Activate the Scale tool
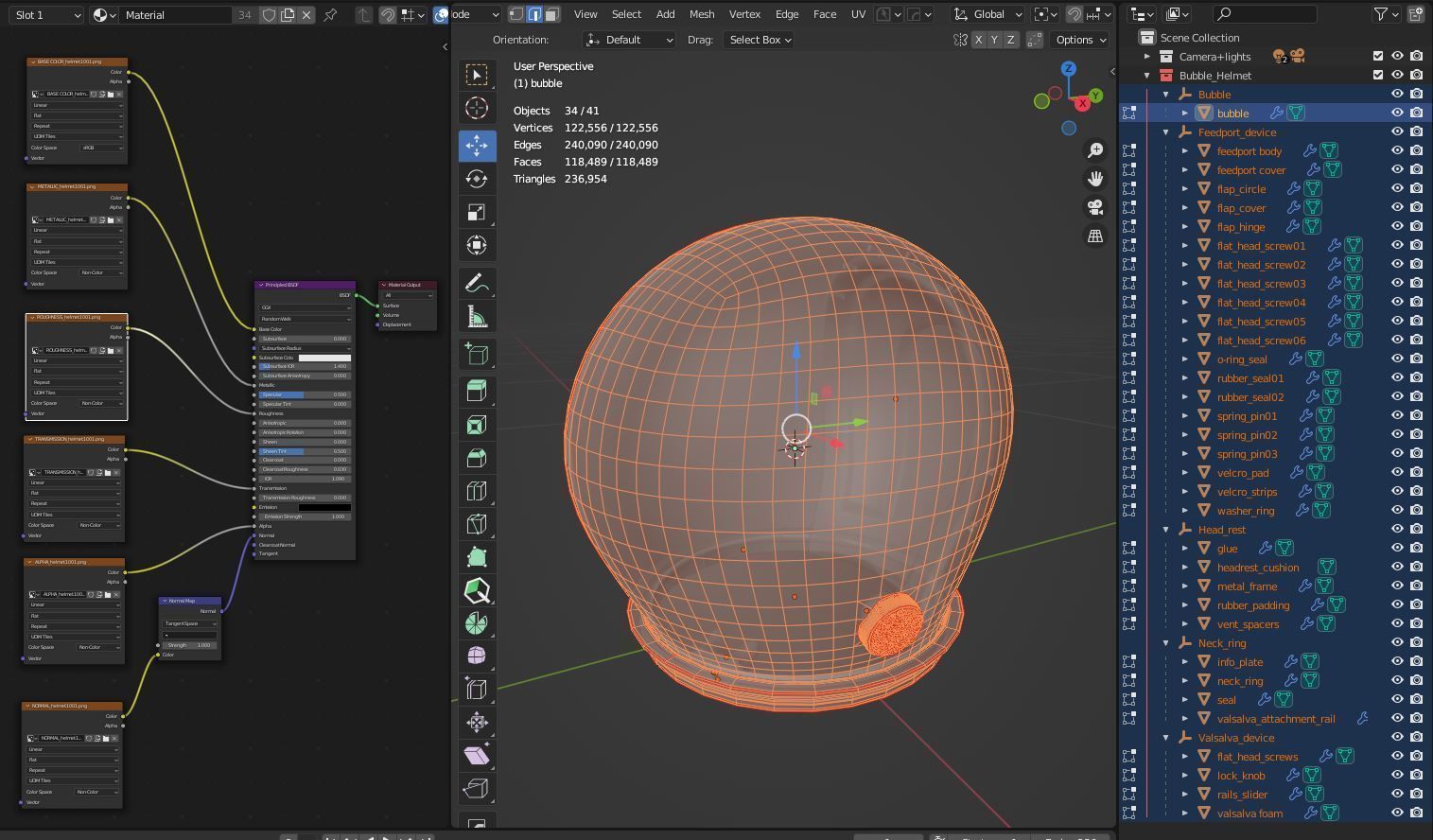Viewport: 1433px width, 840px height. [477, 212]
